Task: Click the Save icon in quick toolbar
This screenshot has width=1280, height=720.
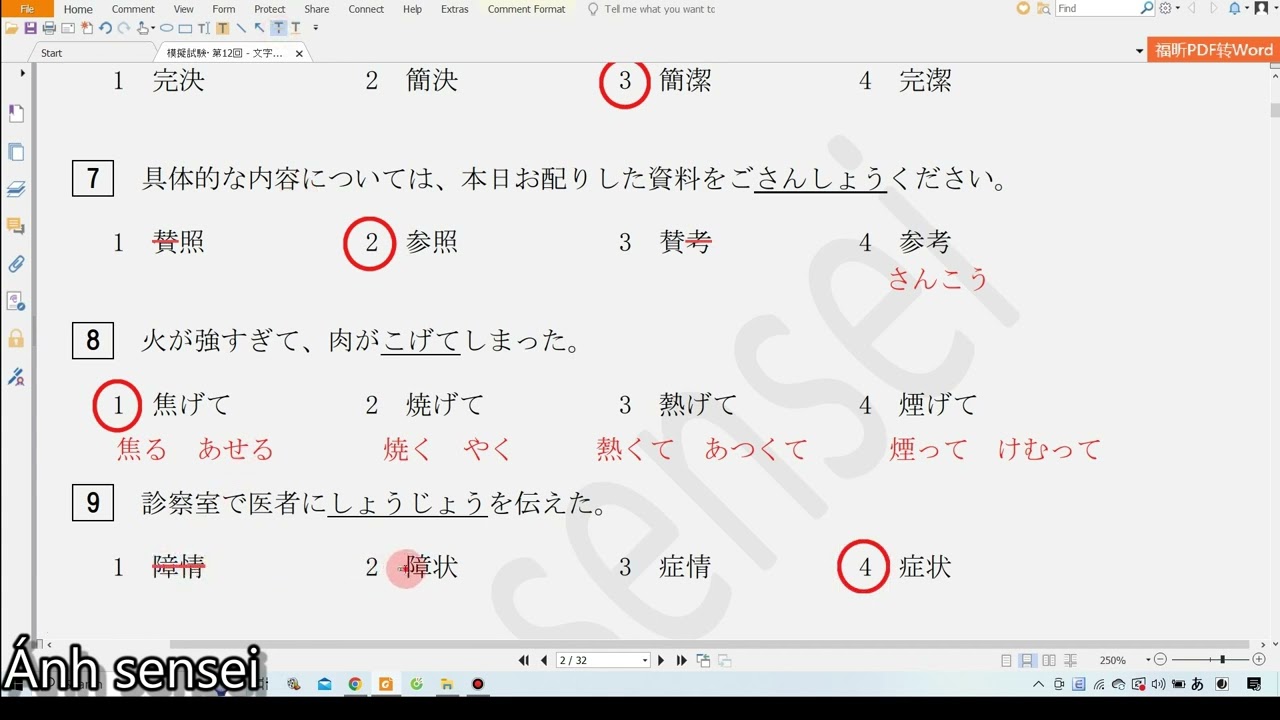Action: (x=30, y=28)
